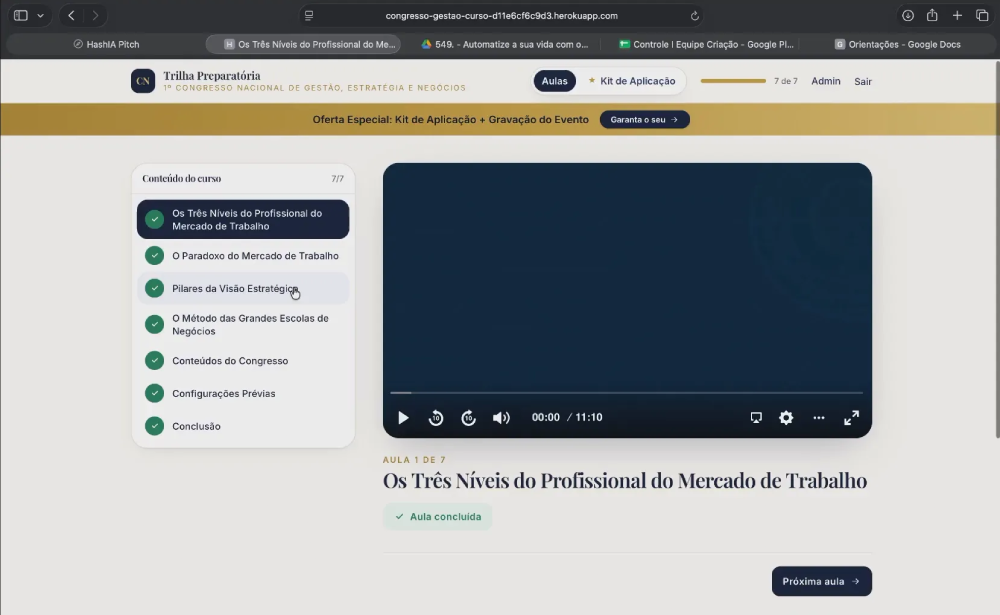Click the video progress bar

(x=626, y=392)
